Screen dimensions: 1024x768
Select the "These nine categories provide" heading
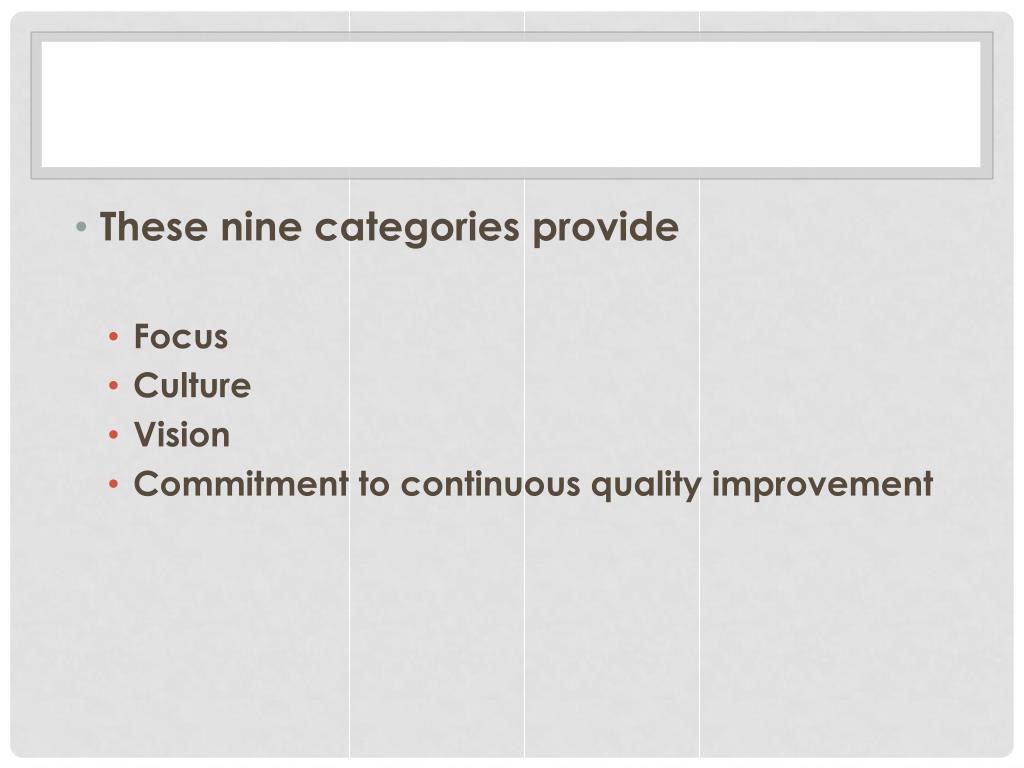[389, 228]
